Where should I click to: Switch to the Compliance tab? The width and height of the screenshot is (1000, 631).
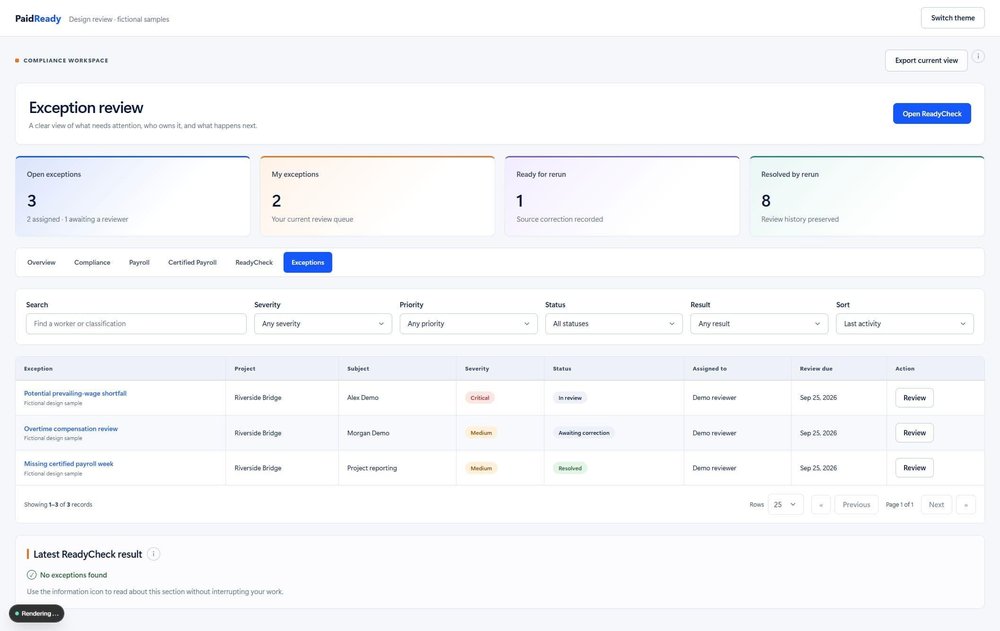(x=92, y=262)
